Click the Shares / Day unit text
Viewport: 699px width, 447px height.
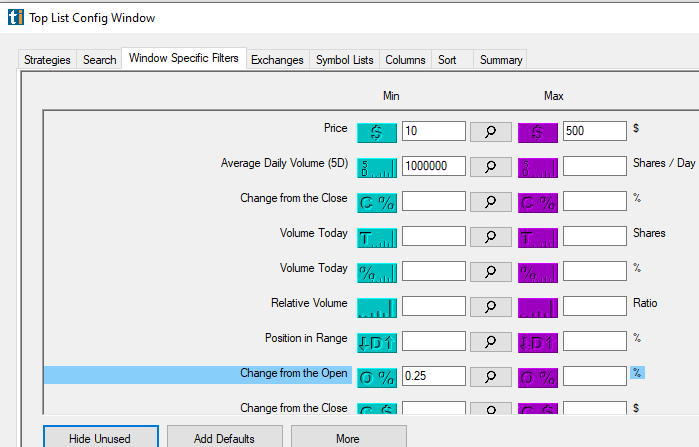[664, 163]
